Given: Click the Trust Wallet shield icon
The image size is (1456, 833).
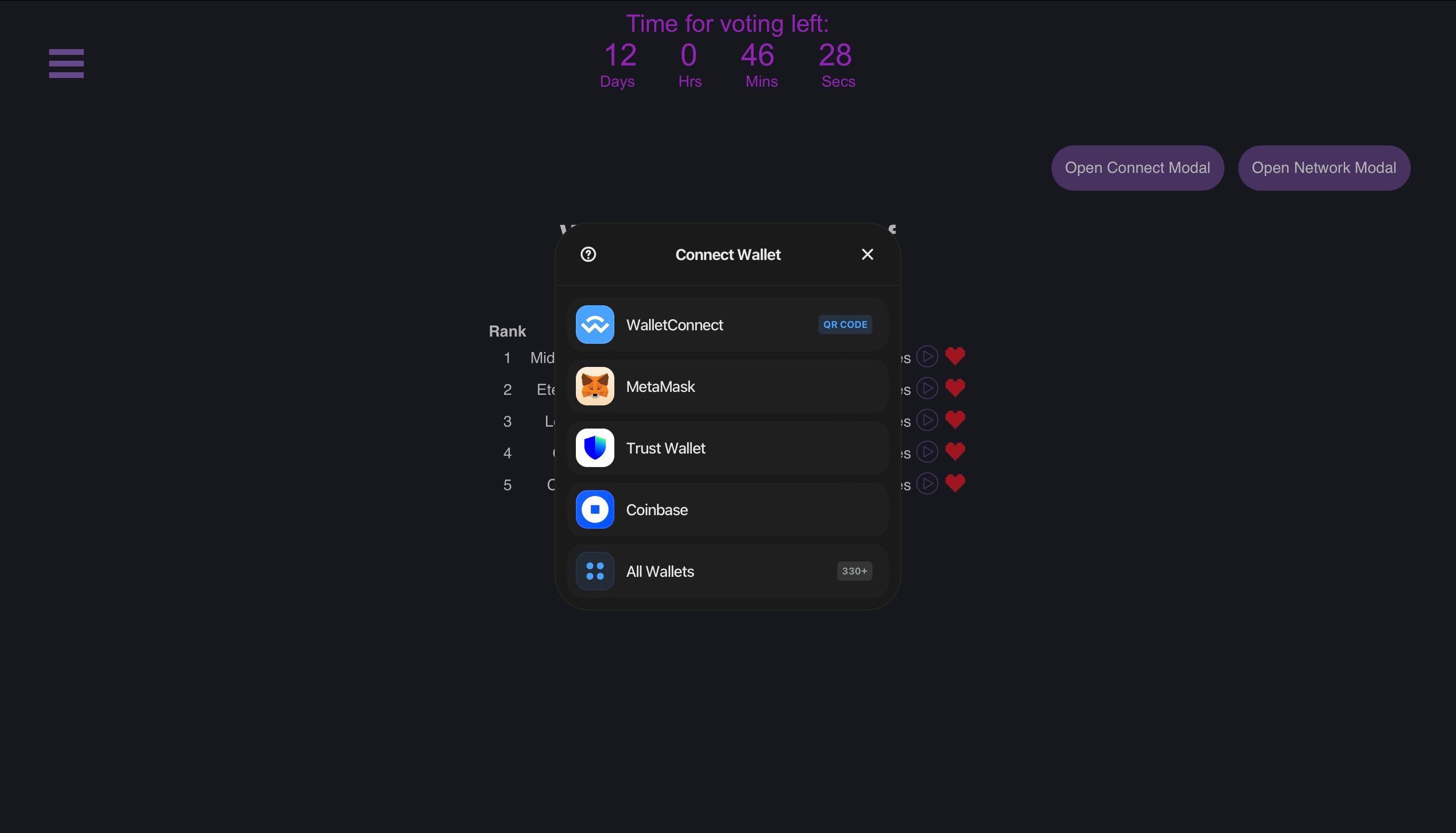Looking at the screenshot, I should [595, 448].
